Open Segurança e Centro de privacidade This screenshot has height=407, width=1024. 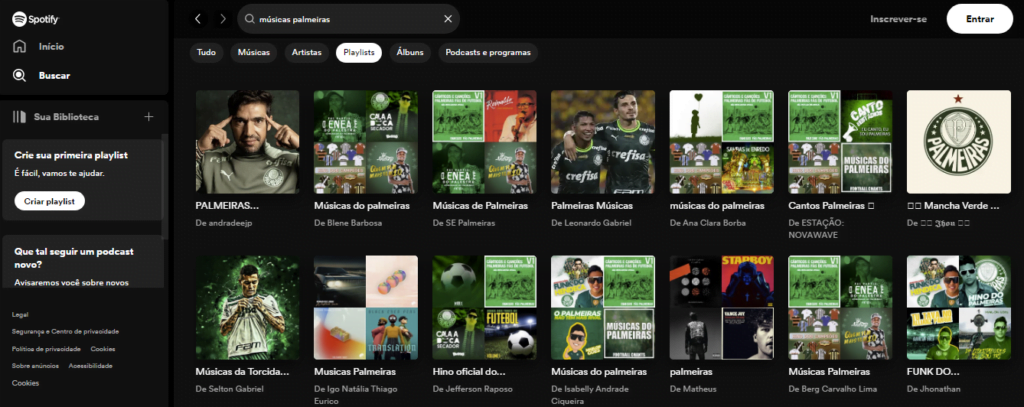pos(65,332)
